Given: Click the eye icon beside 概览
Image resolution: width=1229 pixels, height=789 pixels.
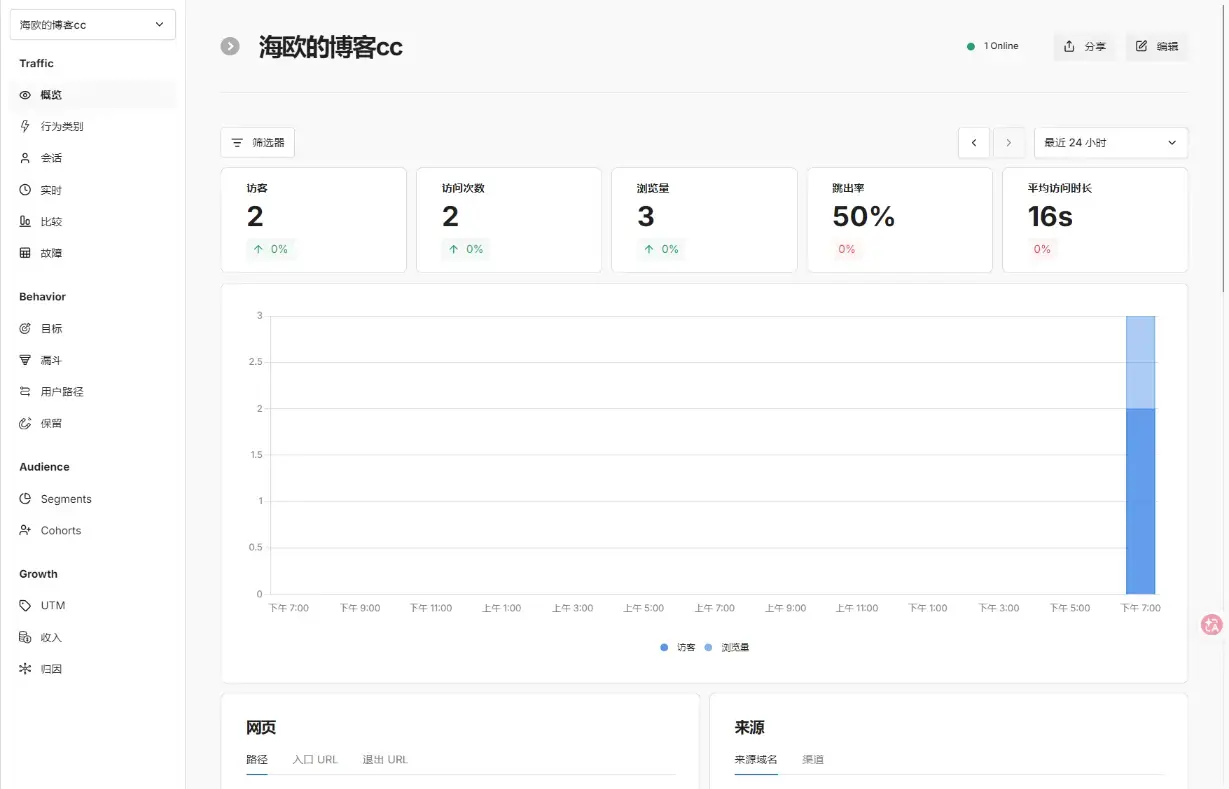Looking at the screenshot, I should [x=26, y=95].
